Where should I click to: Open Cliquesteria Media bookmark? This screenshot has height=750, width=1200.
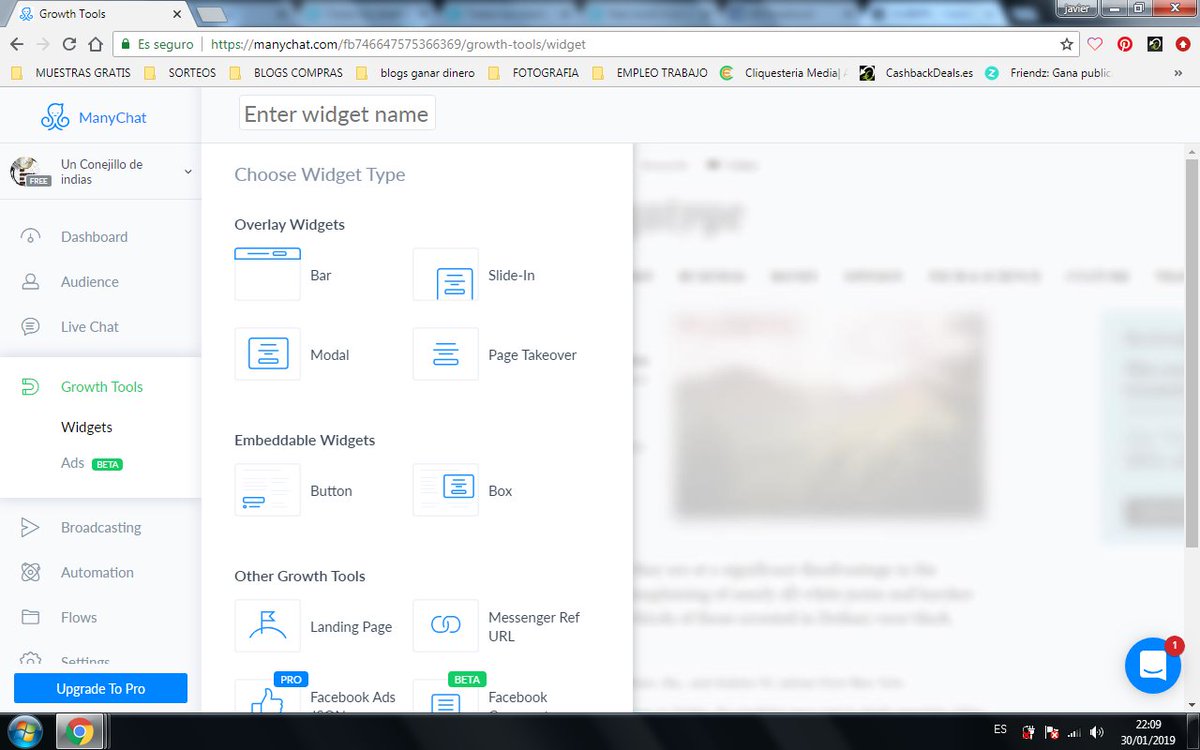tap(783, 73)
